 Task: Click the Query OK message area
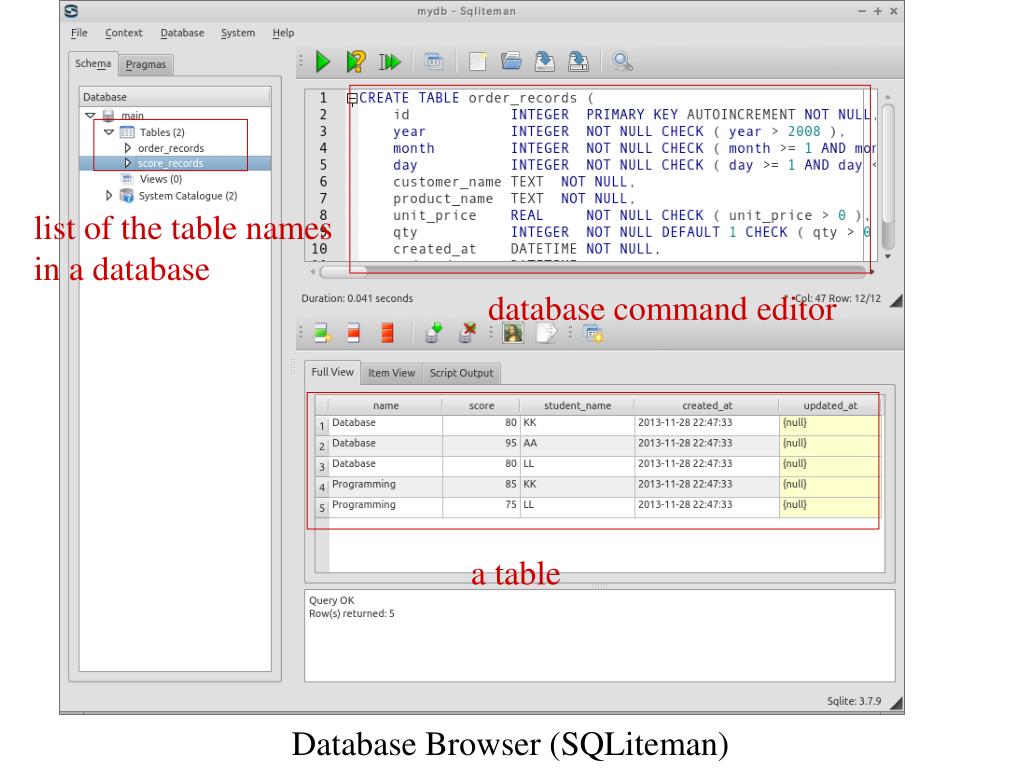coord(599,635)
